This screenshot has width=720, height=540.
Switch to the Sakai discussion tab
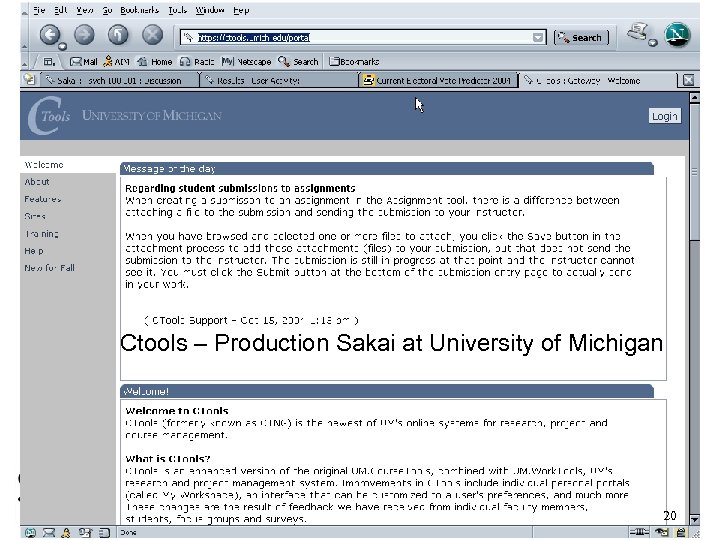[x=120, y=80]
